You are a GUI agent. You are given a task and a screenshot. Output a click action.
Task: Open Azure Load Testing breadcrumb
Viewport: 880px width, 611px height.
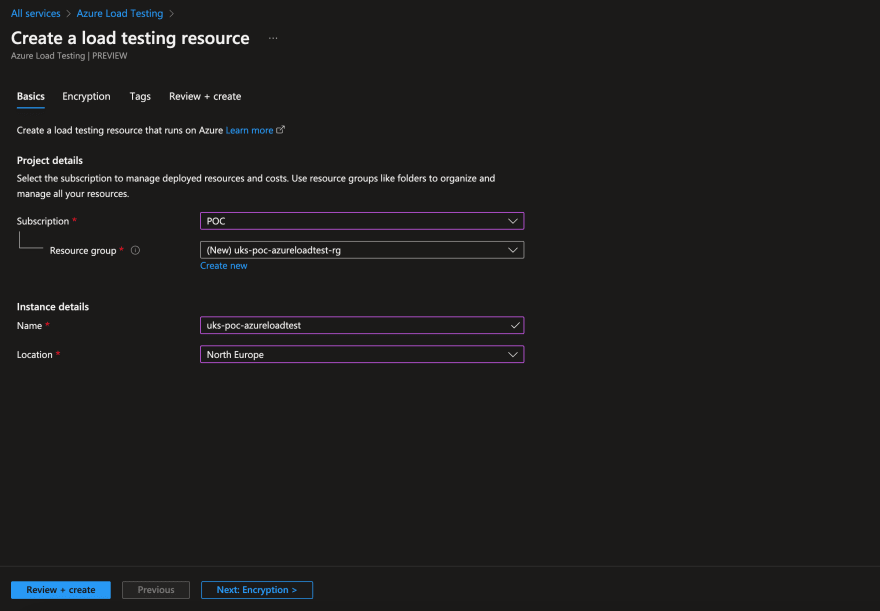(120, 13)
